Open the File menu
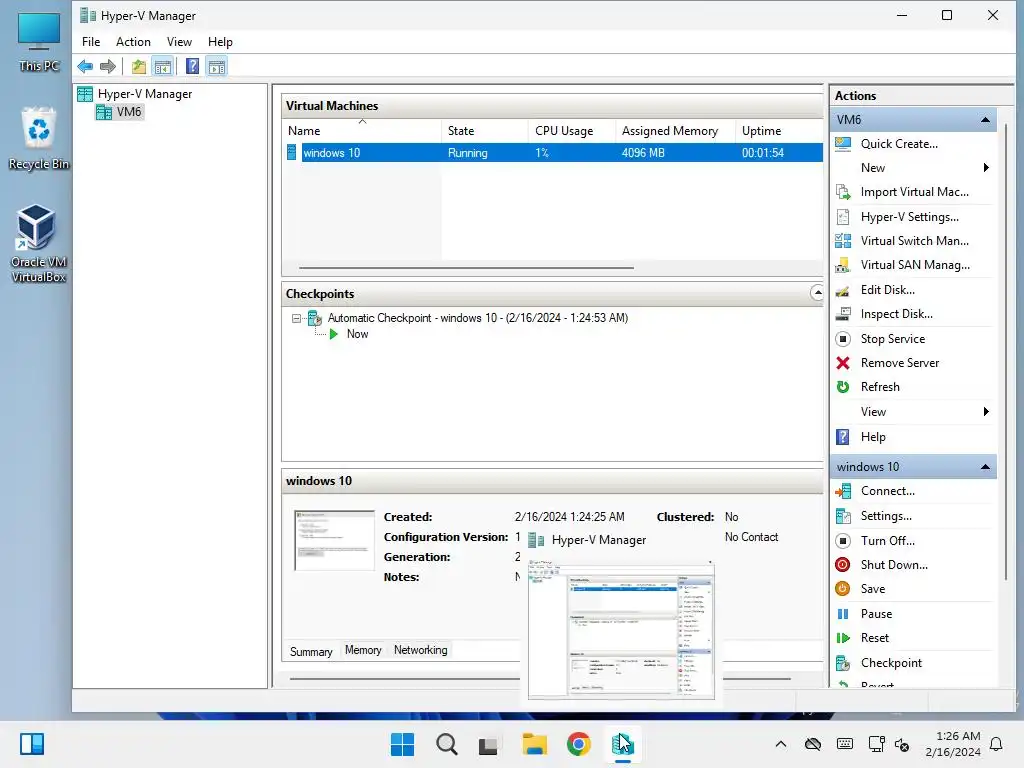1024x768 pixels. click(x=91, y=42)
